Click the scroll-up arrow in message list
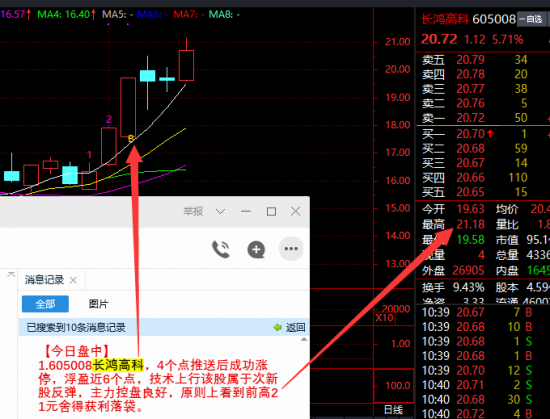 [x=304, y=339]
